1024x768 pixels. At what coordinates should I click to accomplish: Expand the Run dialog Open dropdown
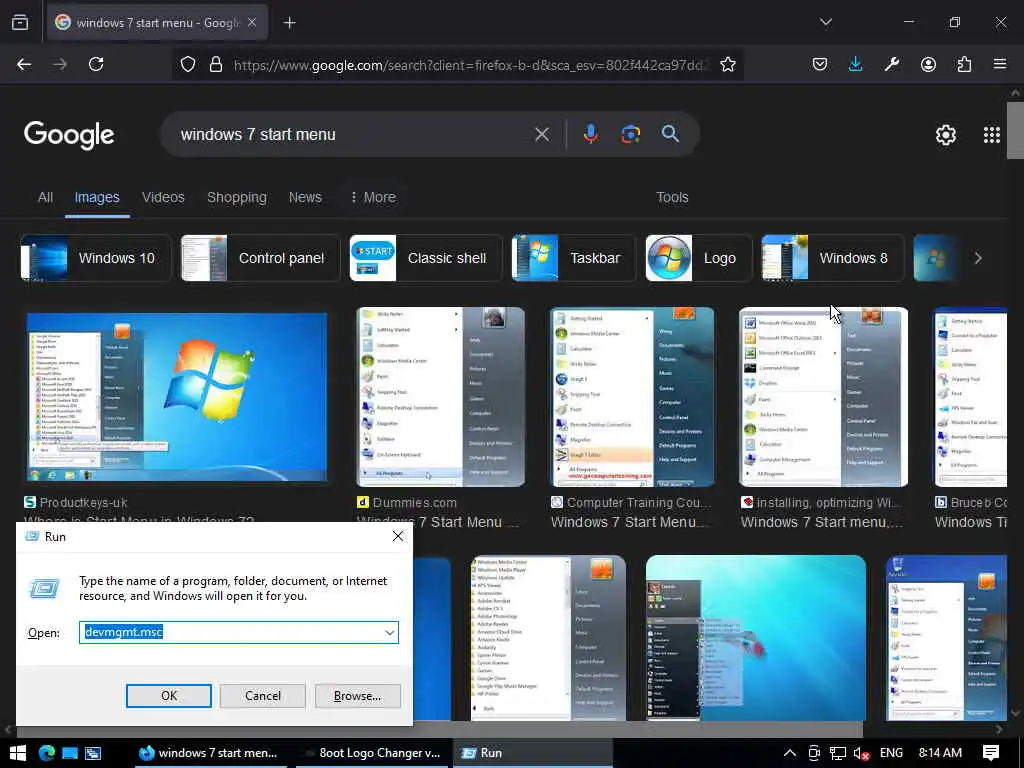click(389, 632)
